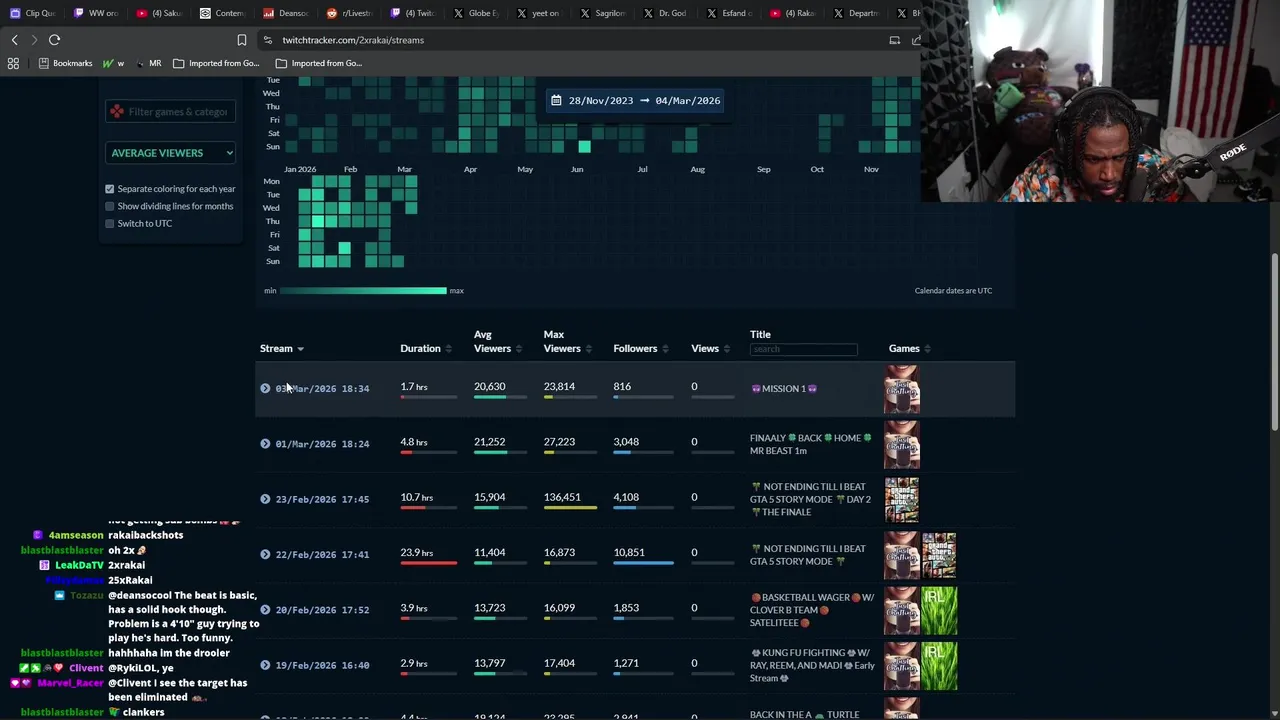Click the Title search field
The width and height of the screenshot is (1280, 720).
[x=804, y=349]
